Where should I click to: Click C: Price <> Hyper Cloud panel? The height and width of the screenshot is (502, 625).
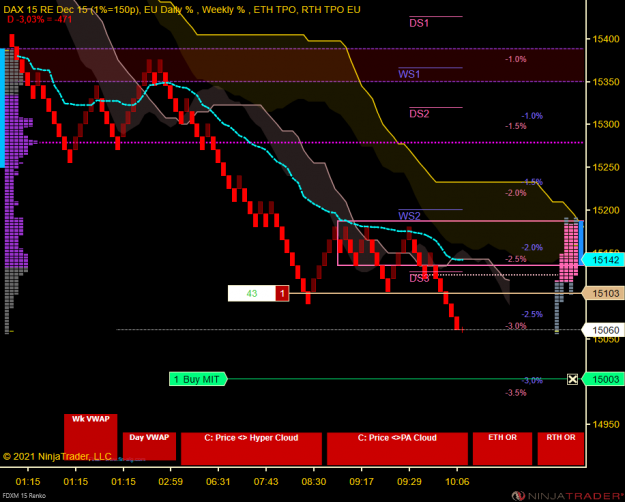[x=251, y=448]
